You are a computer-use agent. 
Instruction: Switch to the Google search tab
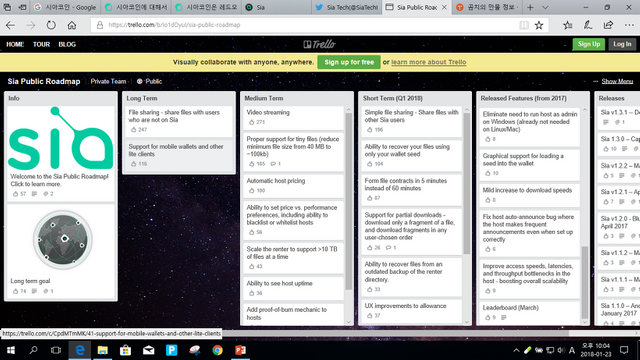tap(65, 7)
